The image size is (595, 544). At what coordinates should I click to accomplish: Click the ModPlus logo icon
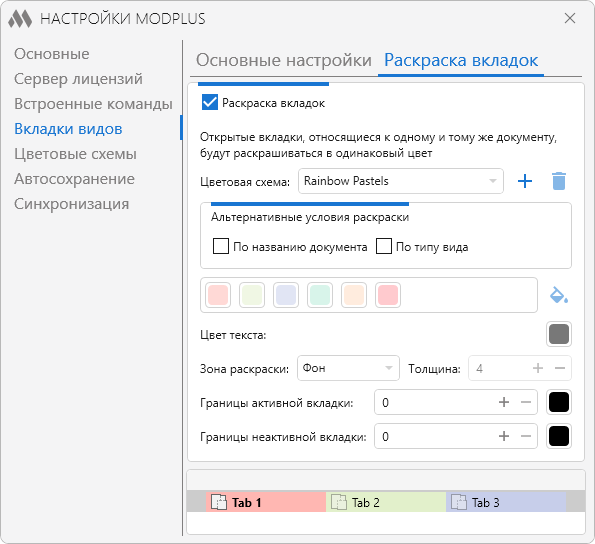(20, 18)
